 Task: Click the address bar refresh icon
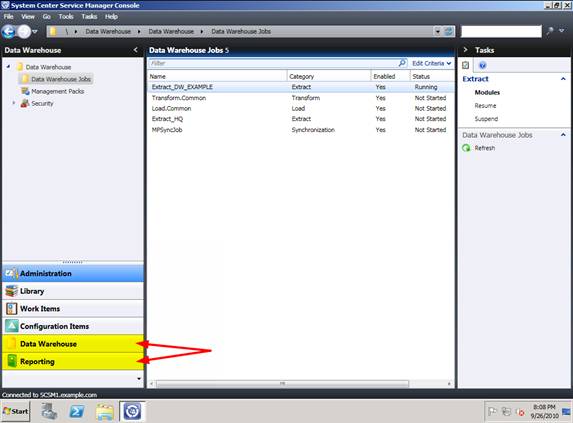[x=449, y=31]
